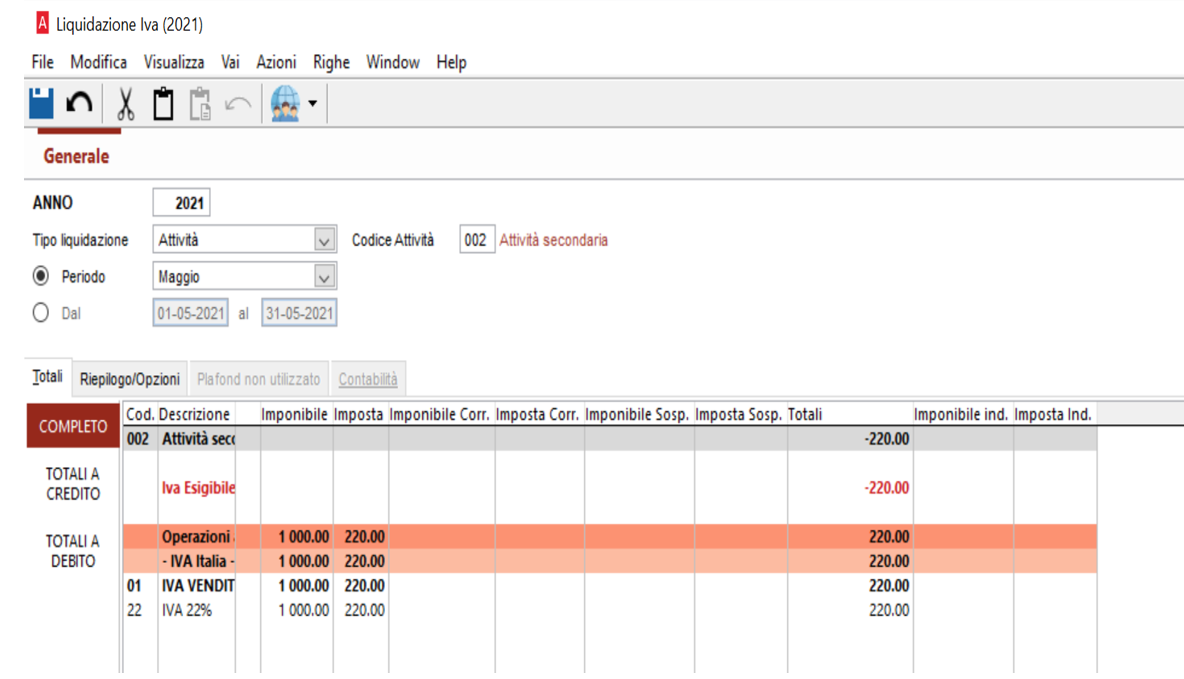The width and height of the screenshot is (1184, 679).
Task: Open the Modifica menu
Action: 98,62
